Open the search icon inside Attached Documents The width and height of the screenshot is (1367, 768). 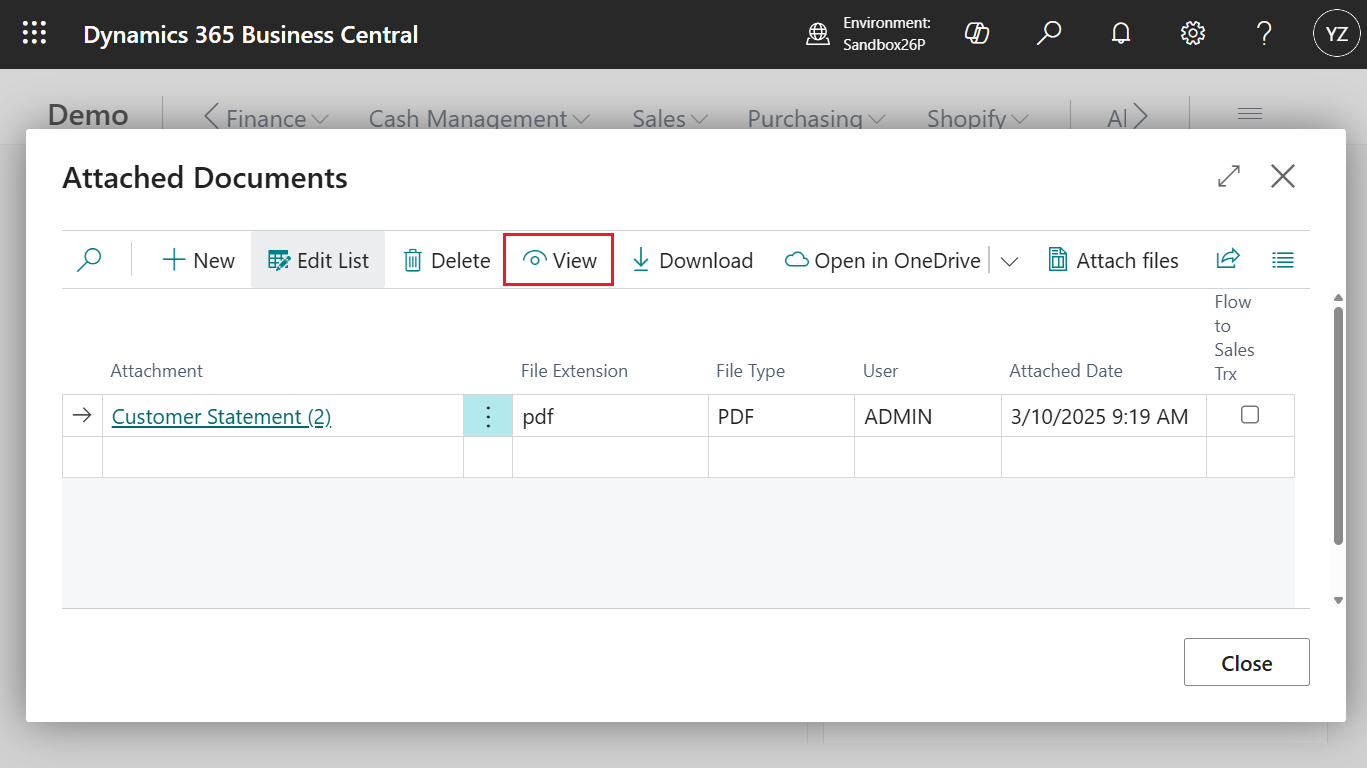(89, 259)
